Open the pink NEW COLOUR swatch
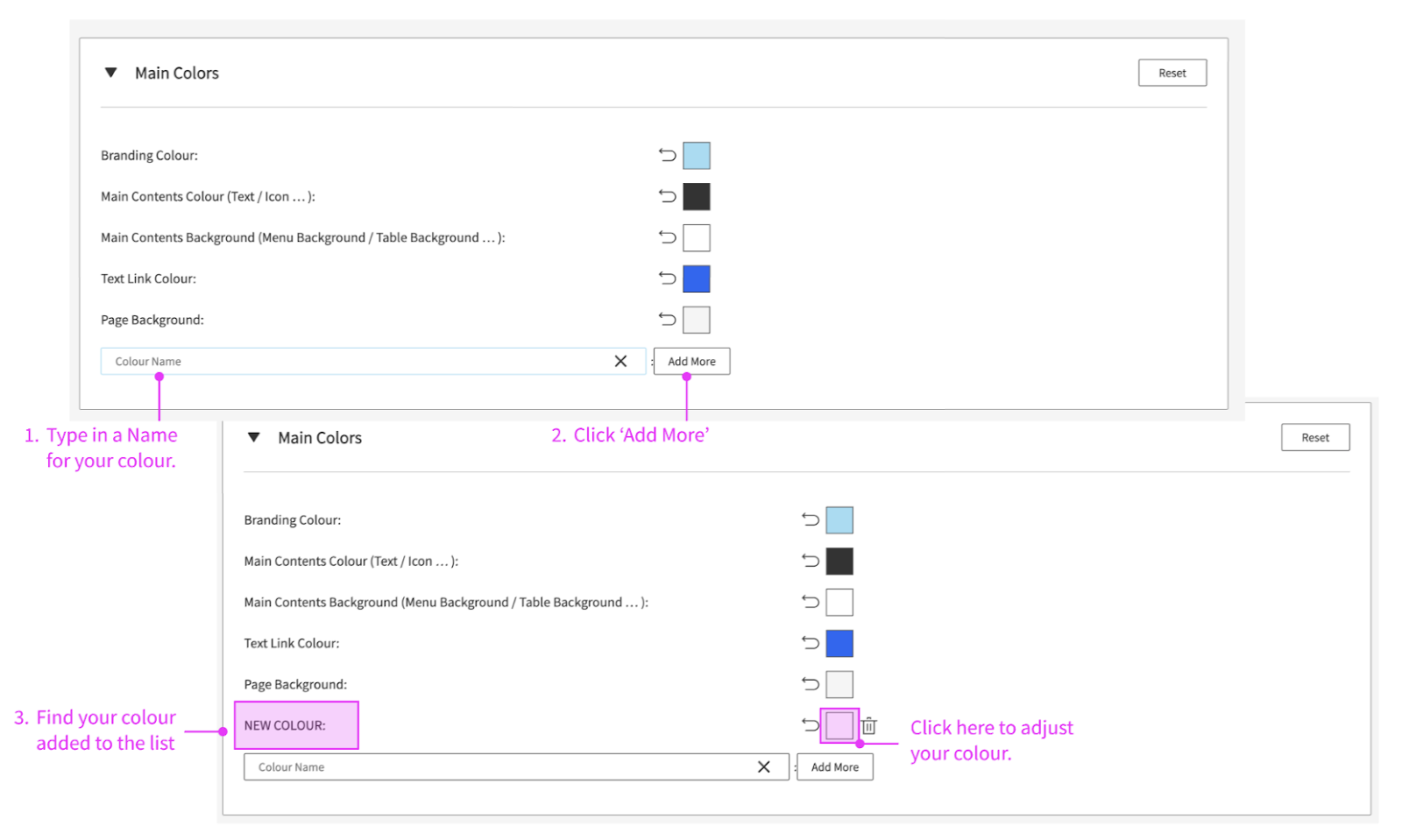Image resolution: width=1402 pixels, height=840 pixels. click(x=839, y=725)
